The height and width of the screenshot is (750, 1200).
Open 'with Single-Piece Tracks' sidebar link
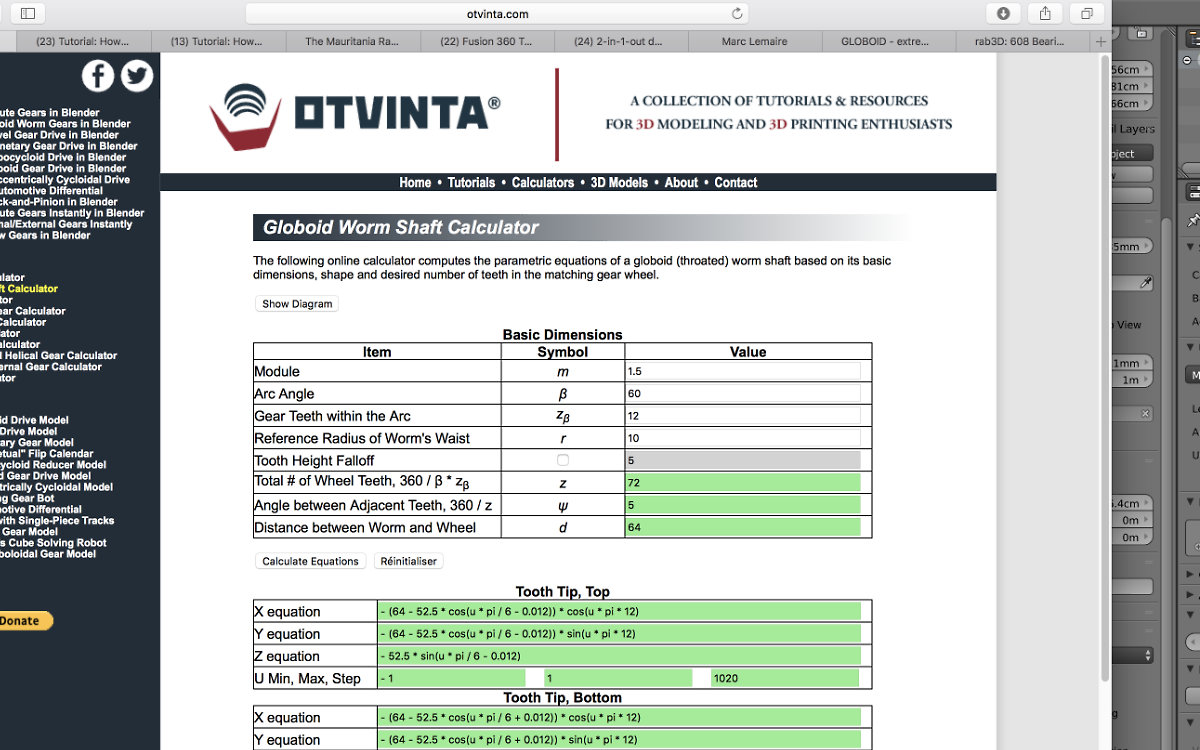pos(57,520)
